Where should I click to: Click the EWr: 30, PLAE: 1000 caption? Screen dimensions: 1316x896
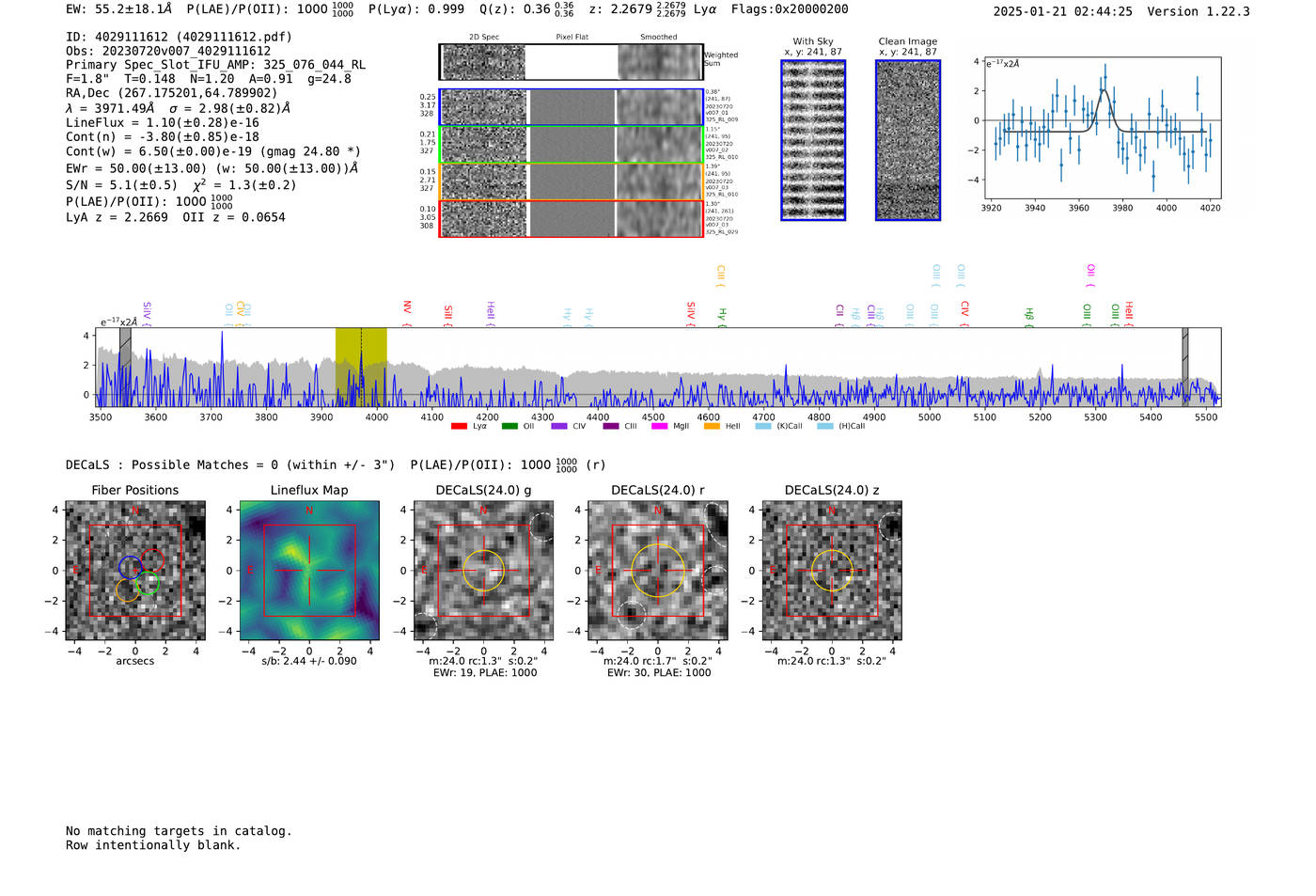658,672
